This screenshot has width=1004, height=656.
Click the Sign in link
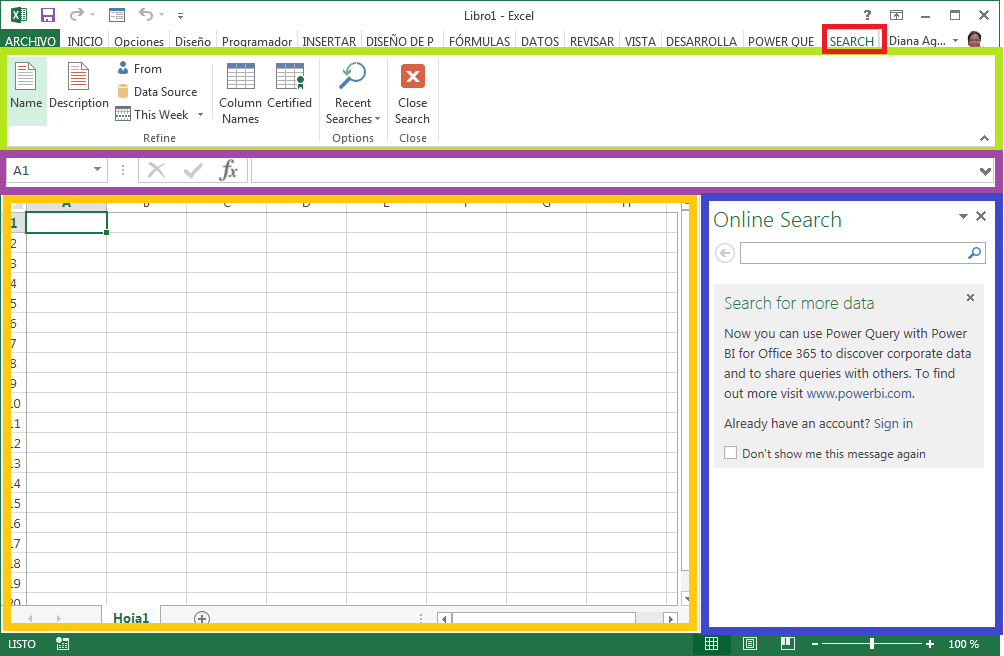[893, 424]
